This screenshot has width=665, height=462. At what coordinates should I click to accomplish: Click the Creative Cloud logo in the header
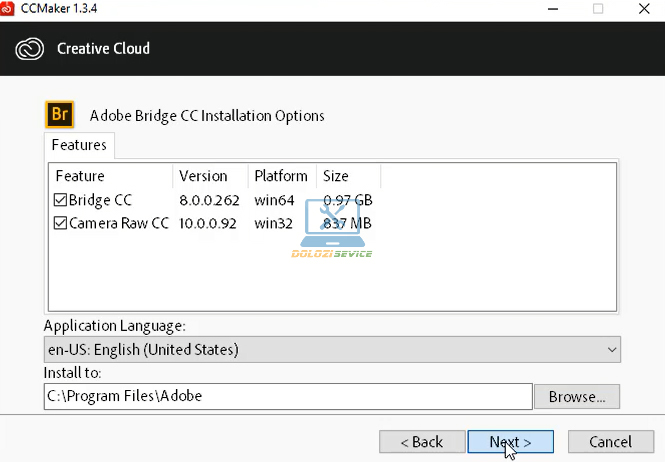coord(30,48)
